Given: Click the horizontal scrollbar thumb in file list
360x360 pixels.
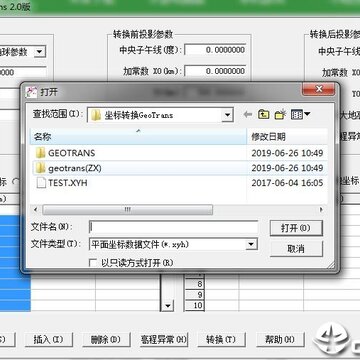Looking at the screenshot, I should 127,210.
